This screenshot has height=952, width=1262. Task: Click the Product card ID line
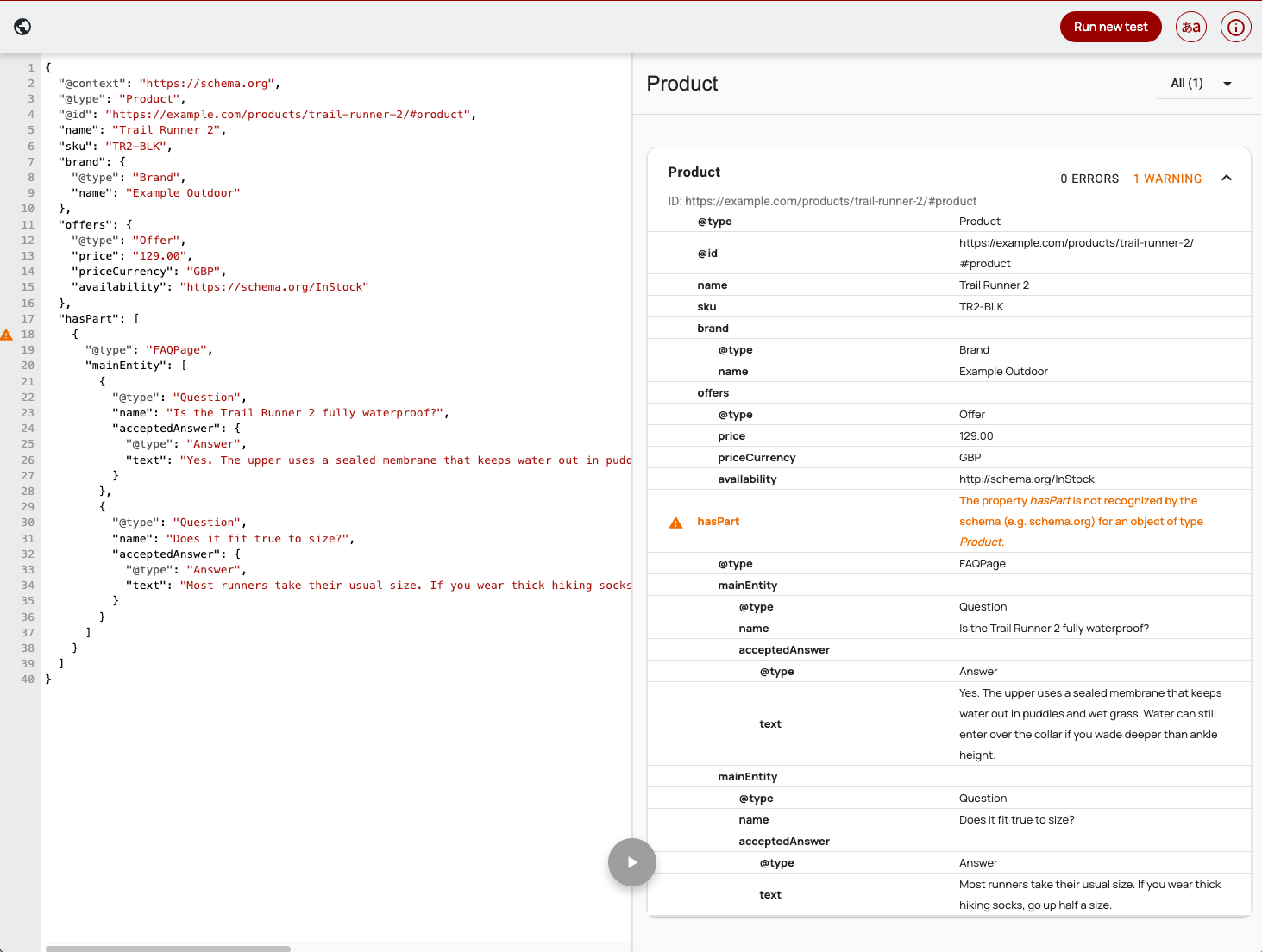822,201
